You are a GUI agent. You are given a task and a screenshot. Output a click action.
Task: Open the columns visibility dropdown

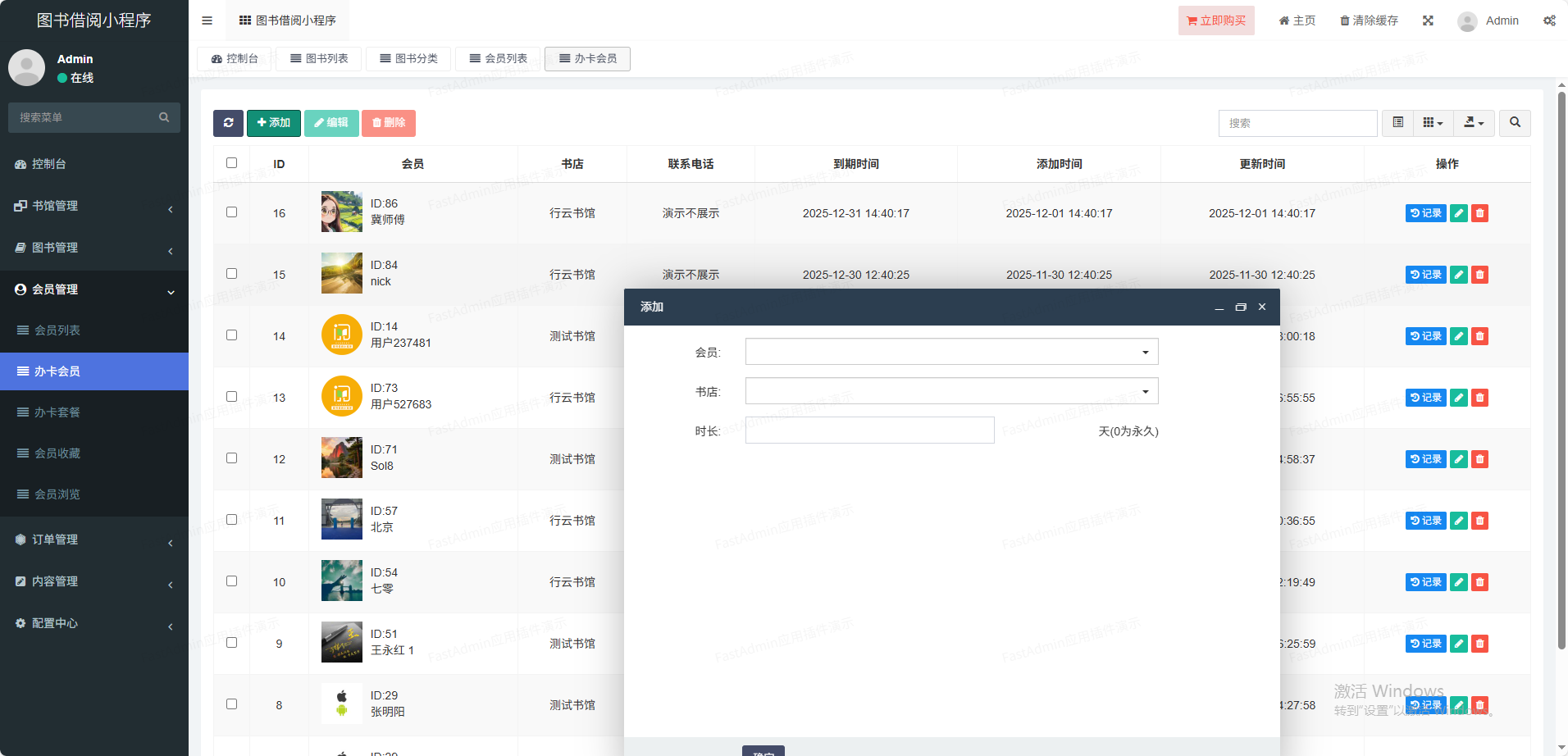(x=1432, y=123)
